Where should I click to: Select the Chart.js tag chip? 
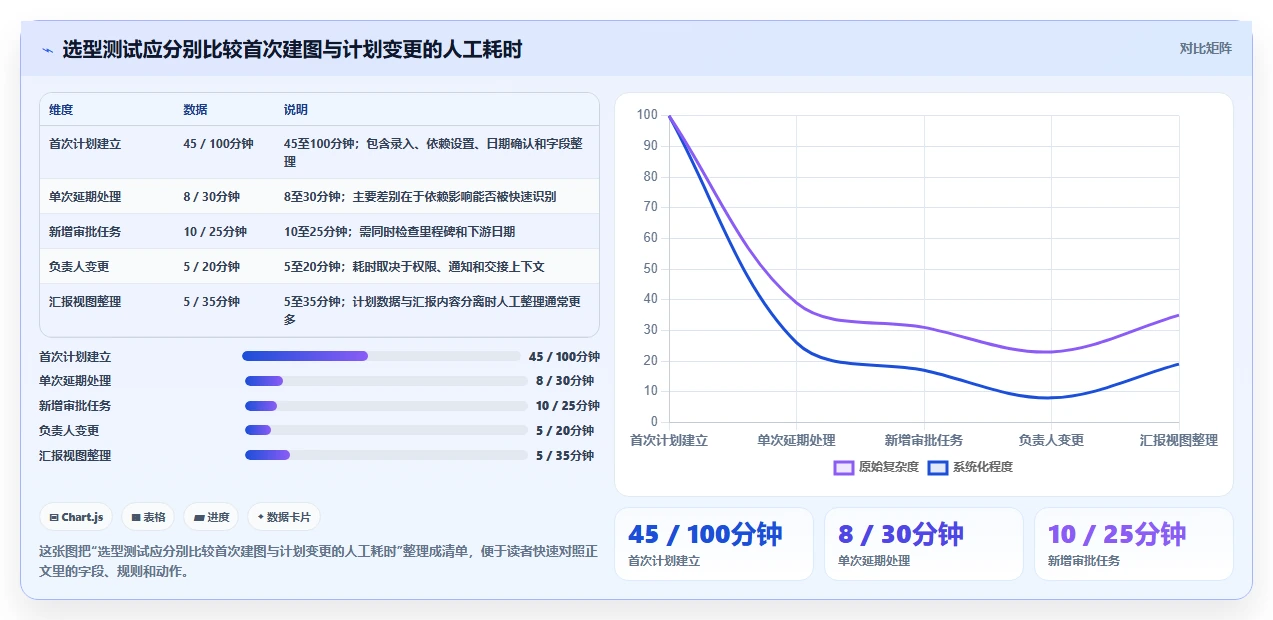click(77, 517)
